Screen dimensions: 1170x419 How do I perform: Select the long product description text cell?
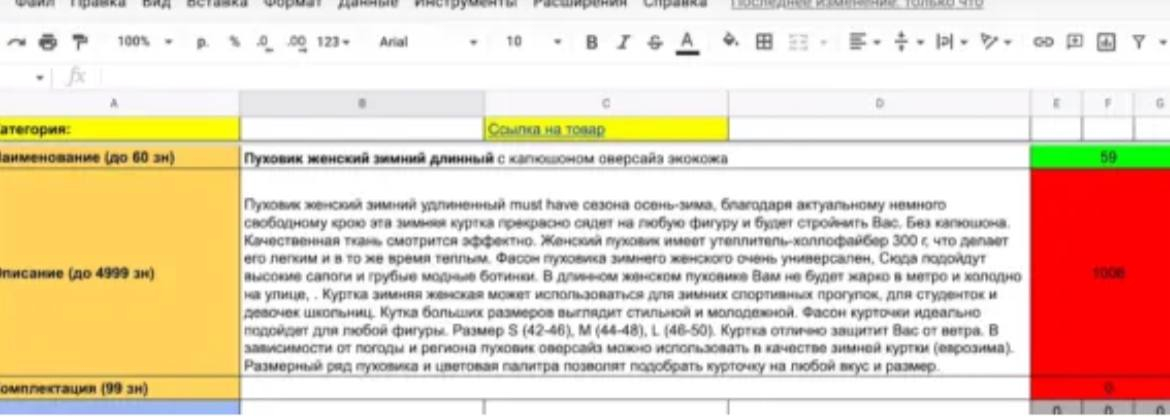[x=635, y=273]
